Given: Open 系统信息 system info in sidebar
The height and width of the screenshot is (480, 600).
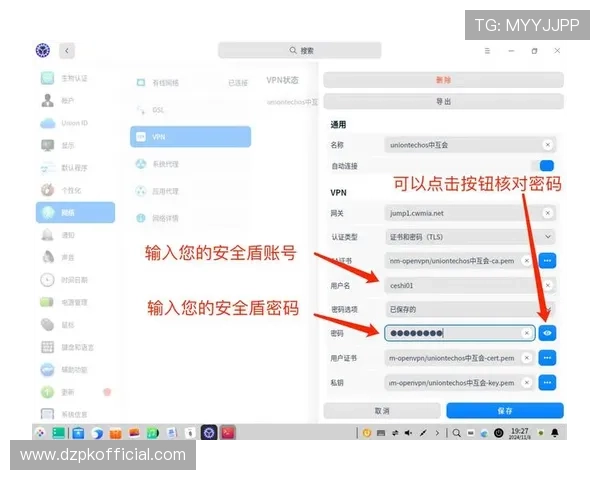Looking at the screenshot, I should click(75, 414).
